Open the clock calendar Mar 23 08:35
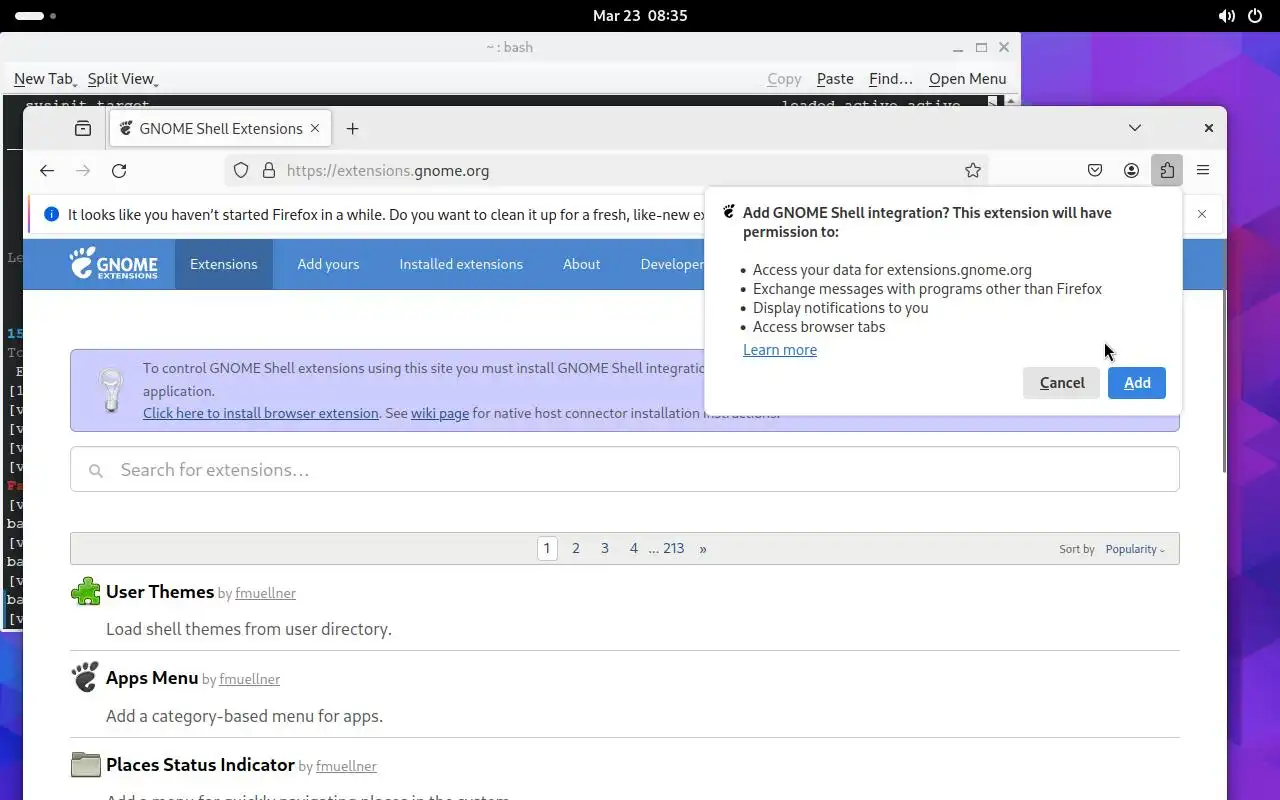This screenshot has width=1280, height=800. [x=640, y=16]
